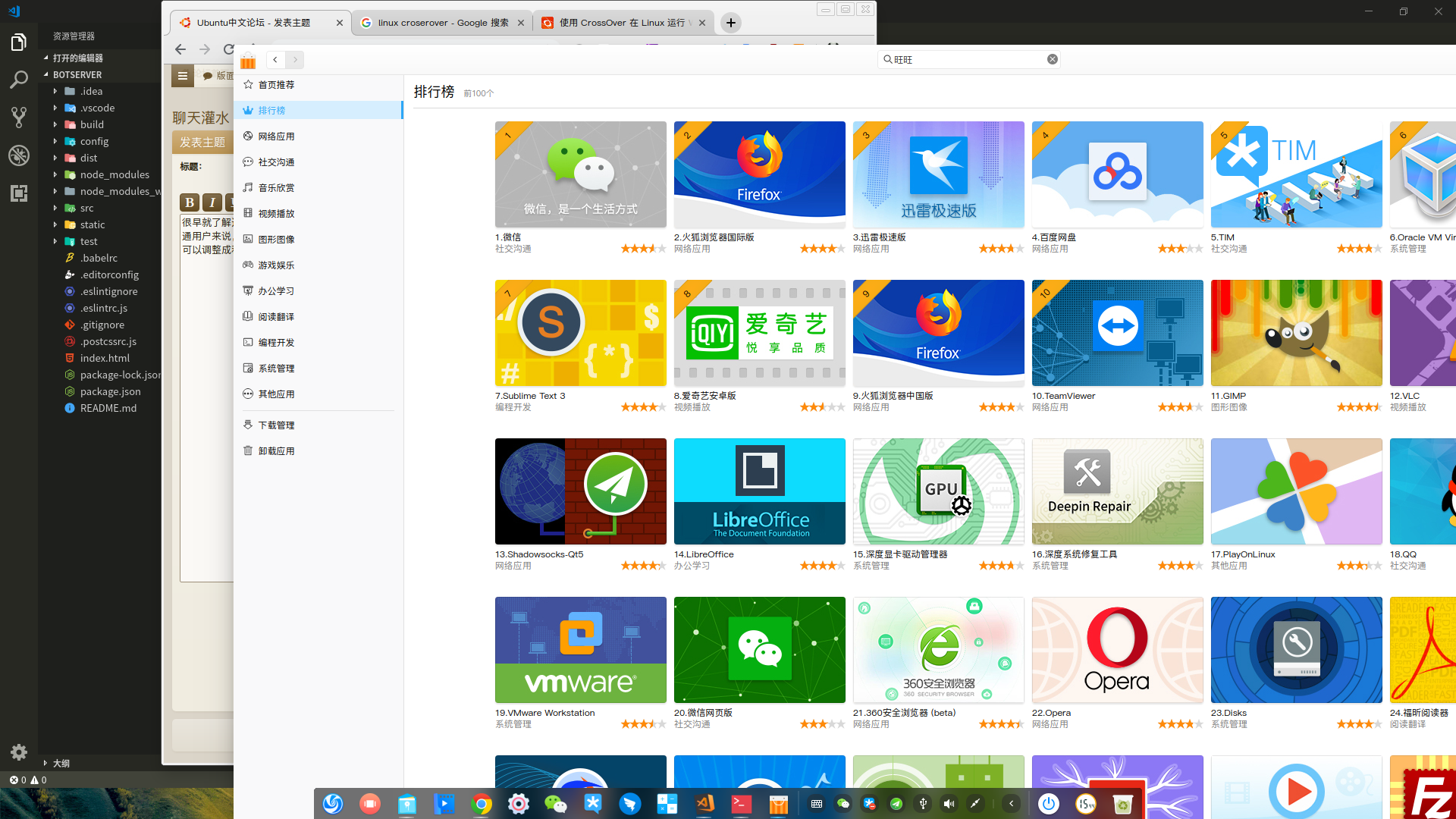
Task: Open the calculator from the dock
Action: [667, 804]
